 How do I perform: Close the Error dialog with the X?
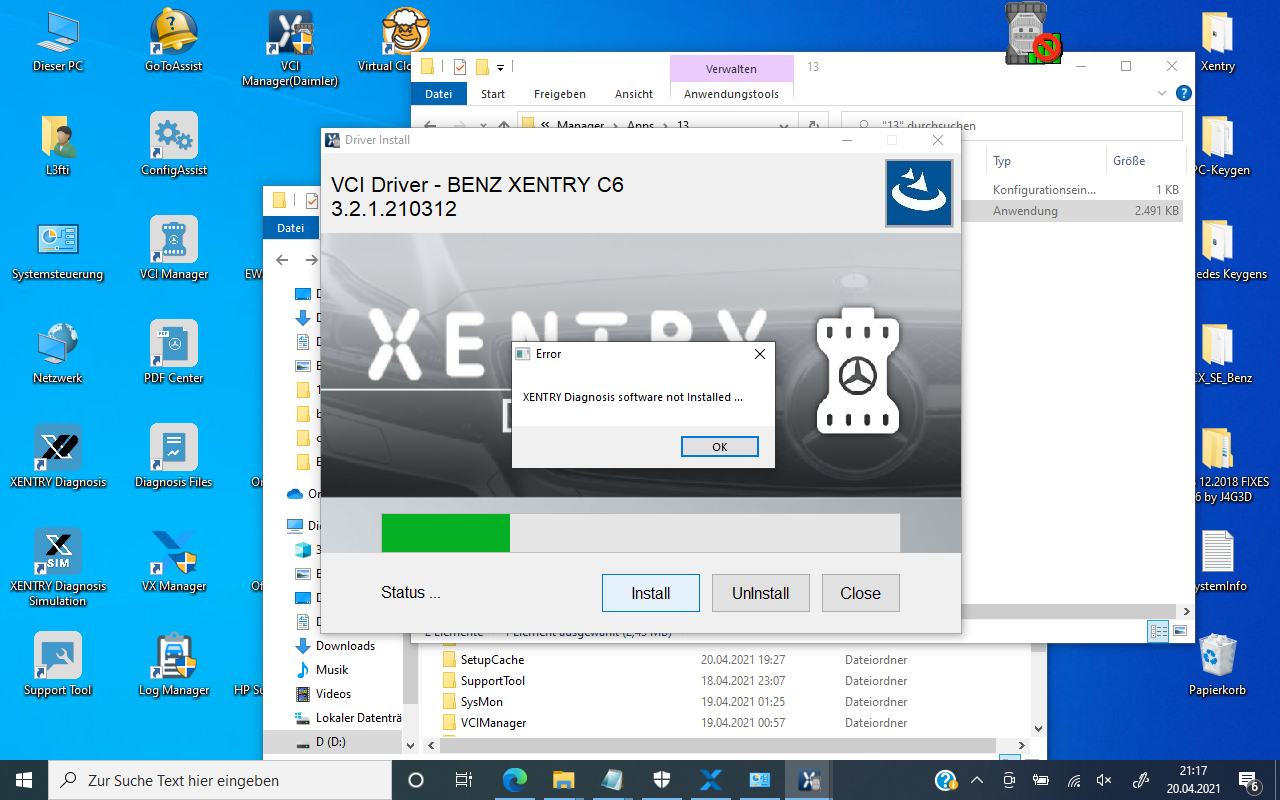(x=759, y=354)
